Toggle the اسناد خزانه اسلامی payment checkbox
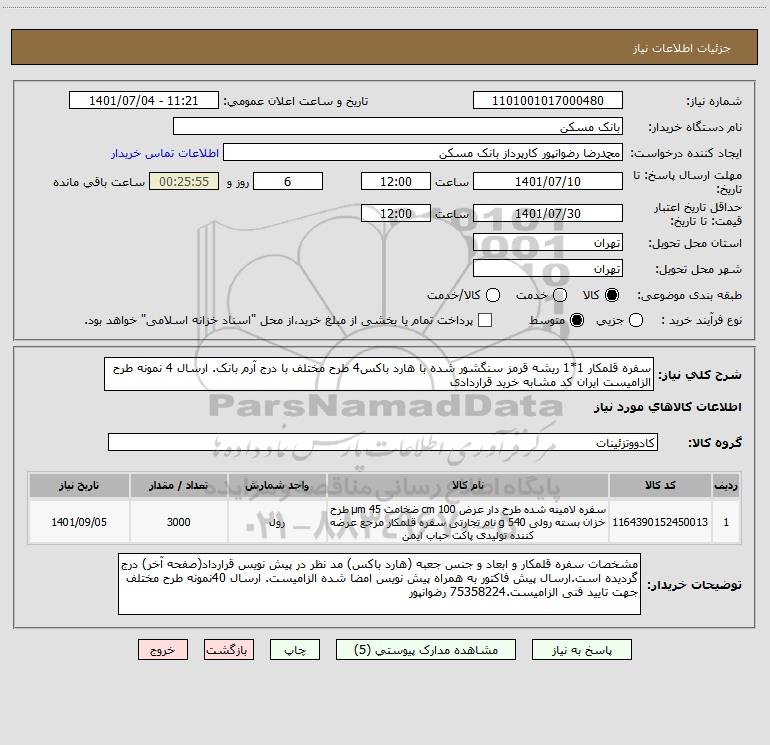770x745 pixels. pos(485,320)
